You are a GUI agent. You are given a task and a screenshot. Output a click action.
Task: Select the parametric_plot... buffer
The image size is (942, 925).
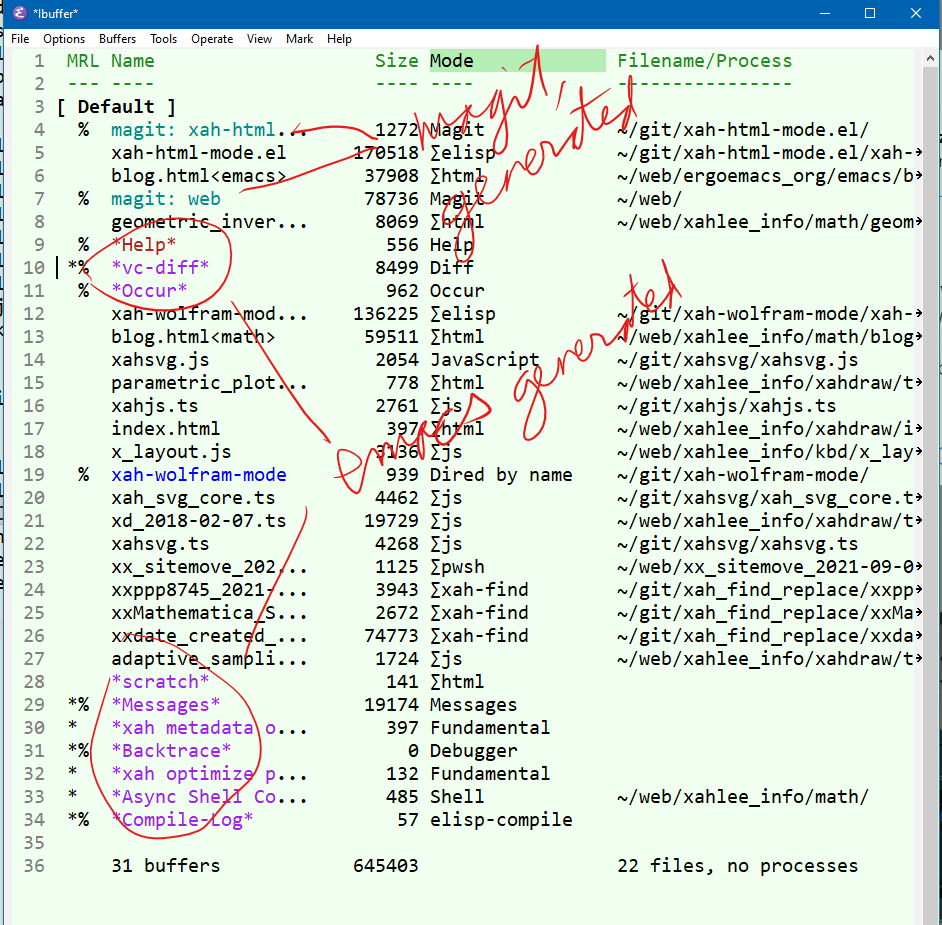coord(209,383)
